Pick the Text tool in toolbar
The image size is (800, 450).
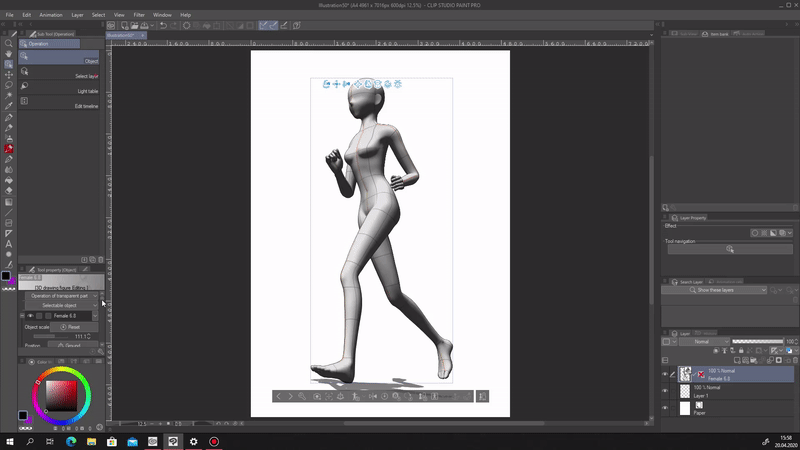point(9,243)
